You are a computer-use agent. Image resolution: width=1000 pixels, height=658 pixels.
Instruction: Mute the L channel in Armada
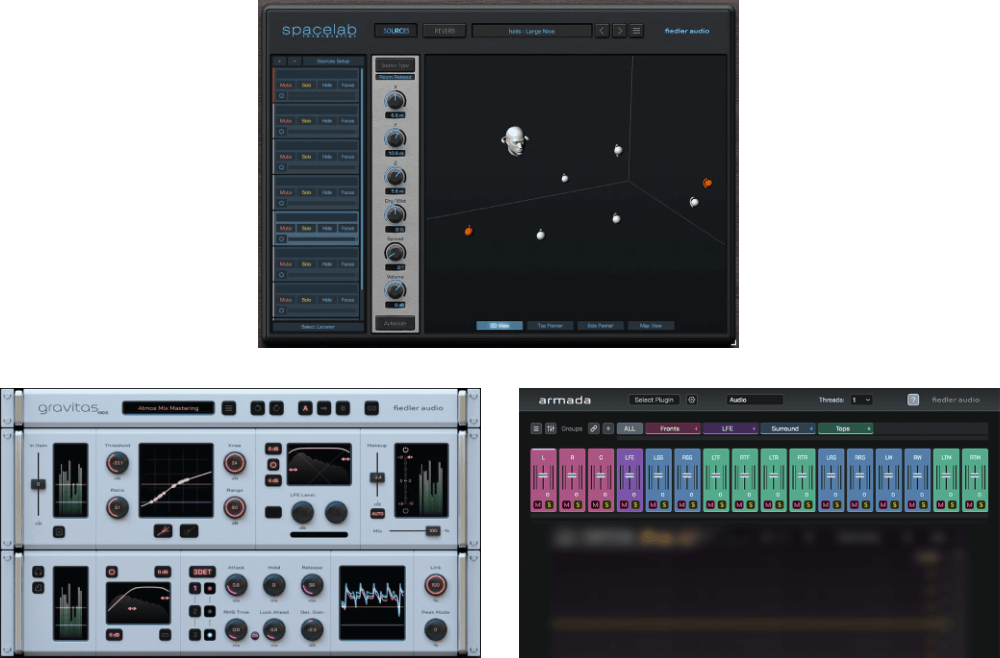[x=537, y=505]
